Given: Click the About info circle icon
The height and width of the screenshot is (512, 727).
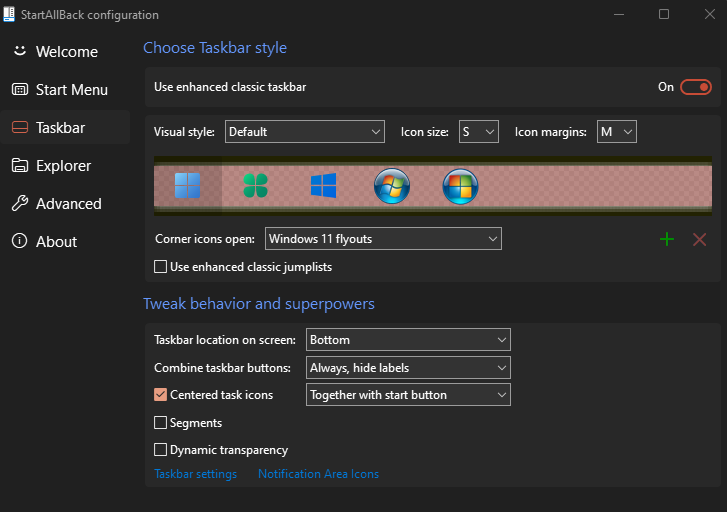Looking at the screenshot, I should click(19, 241).
